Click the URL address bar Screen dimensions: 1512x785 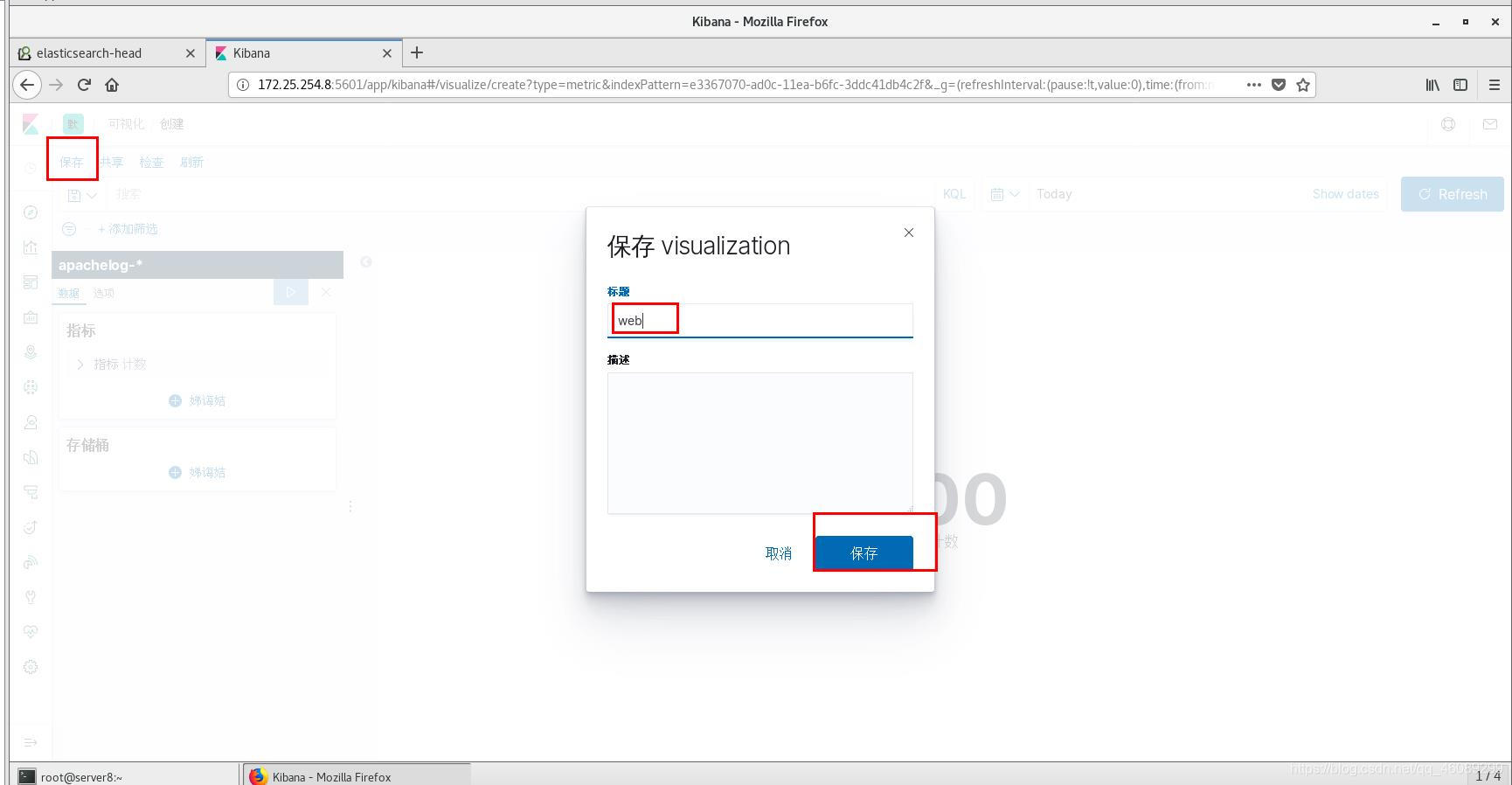[x=734, y=85]
